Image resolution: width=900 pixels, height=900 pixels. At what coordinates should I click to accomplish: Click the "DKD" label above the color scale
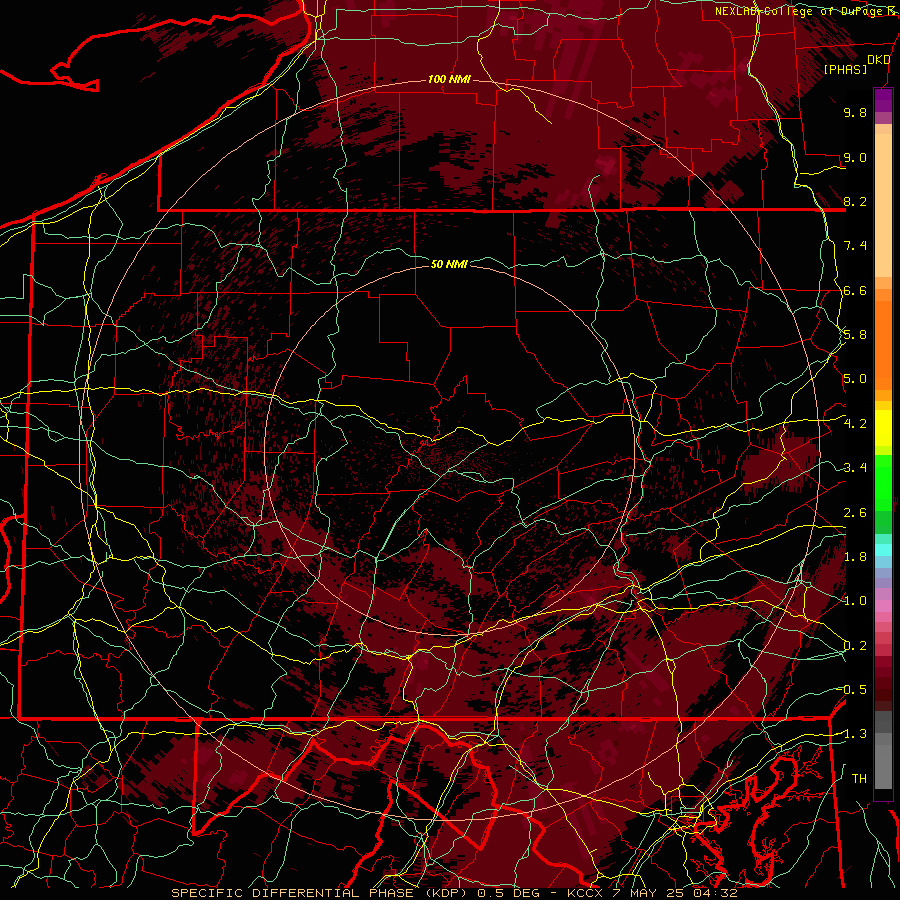tap(878, 60)
